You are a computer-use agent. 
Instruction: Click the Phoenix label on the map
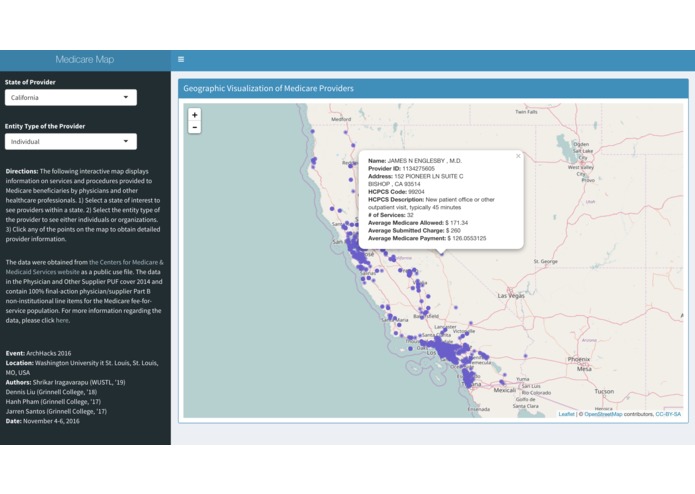(x=579, y=359)
